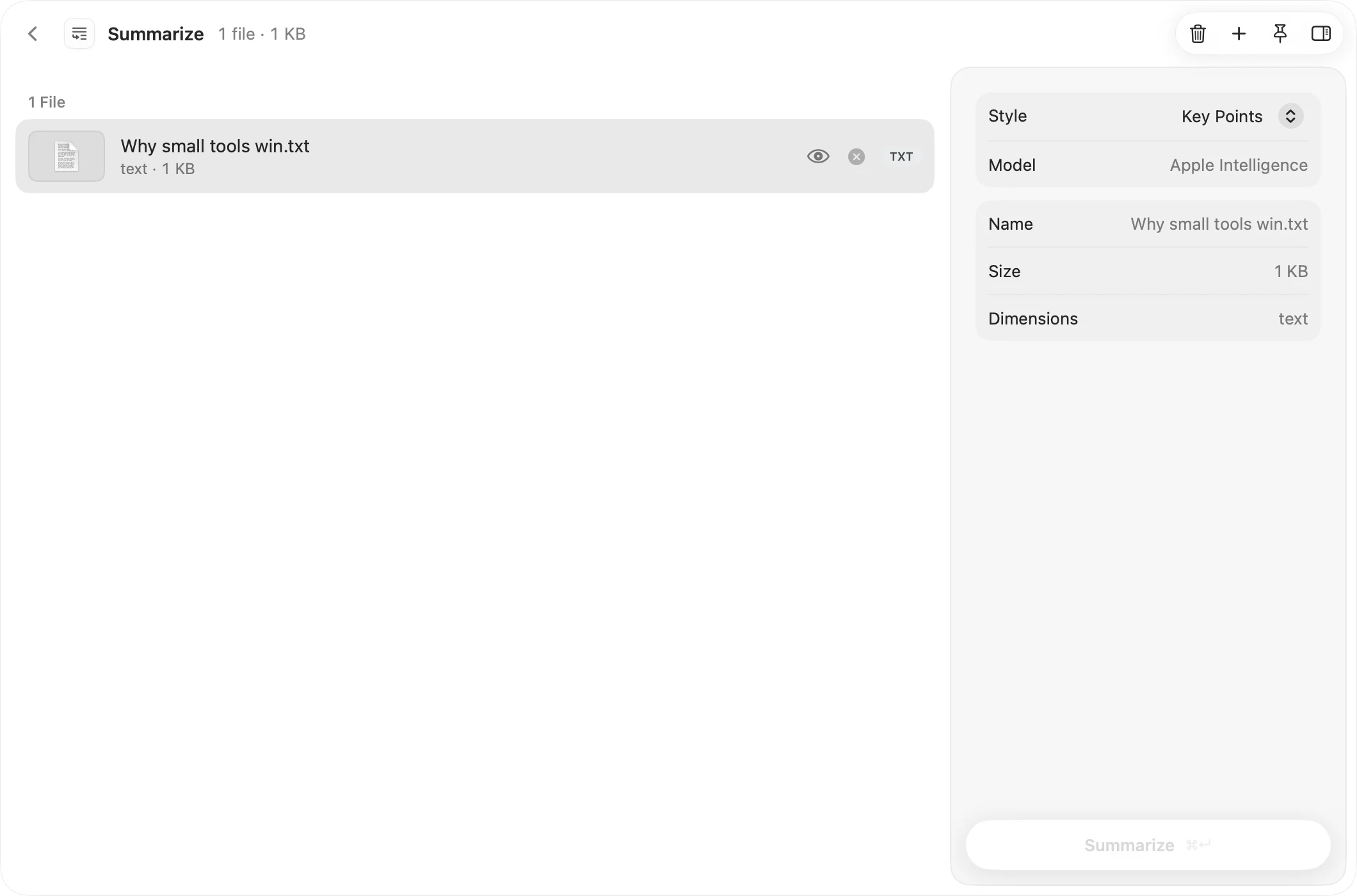Click the TXT format badge
The image size is (1357, 896).
(x=901, y=157)
